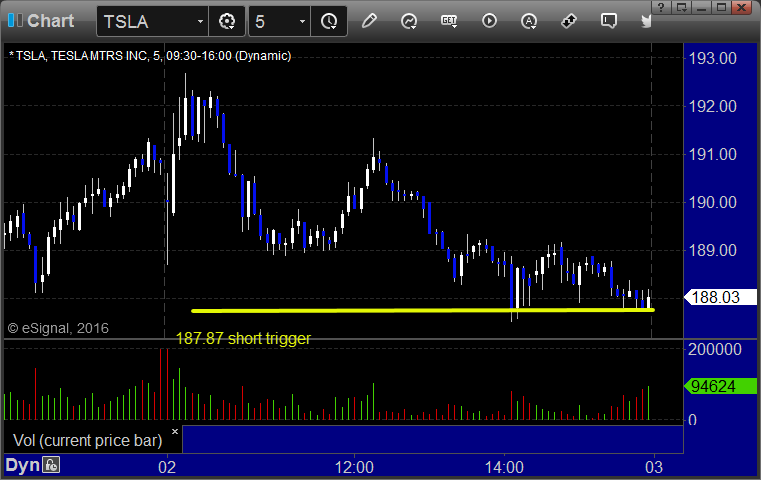Click the 187.87 short trigger annotation
761x480 pixels.
[x=243, y=338]
